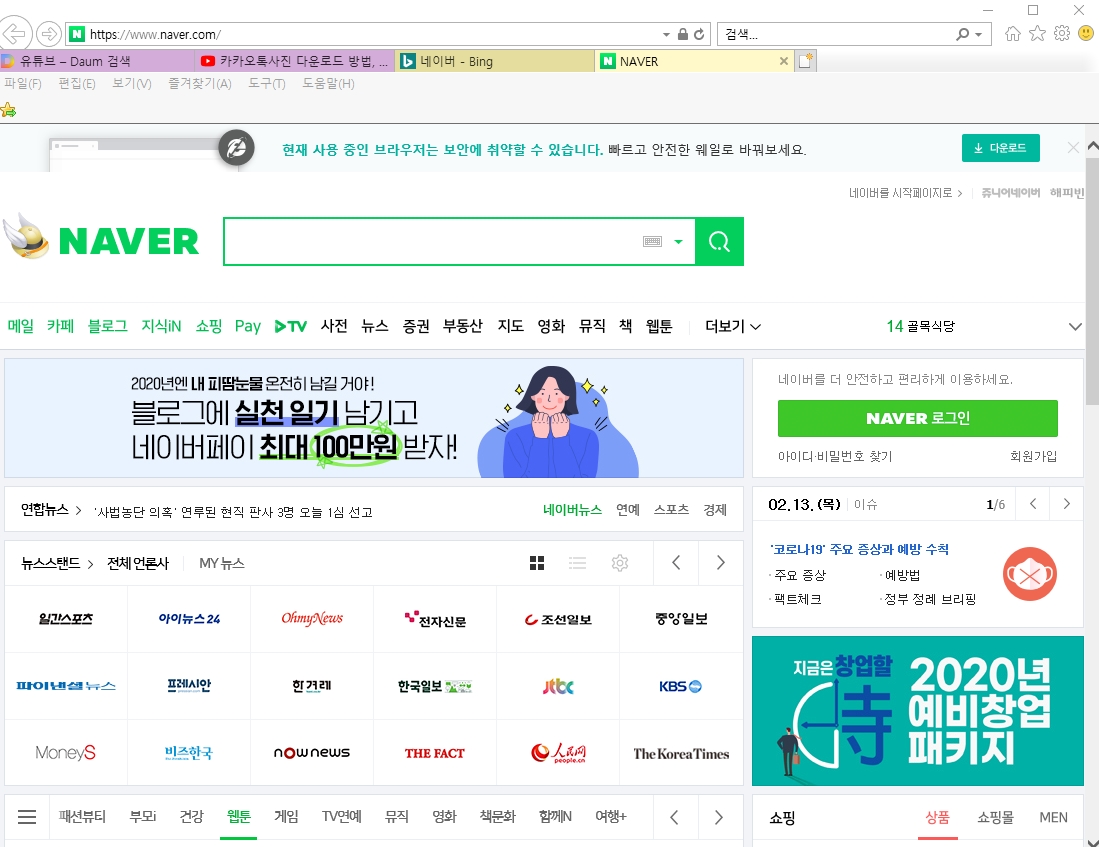Click the 다운로드 button in the banner
Viewport: 1099px width, 847px height.
tap(1000, 148)
